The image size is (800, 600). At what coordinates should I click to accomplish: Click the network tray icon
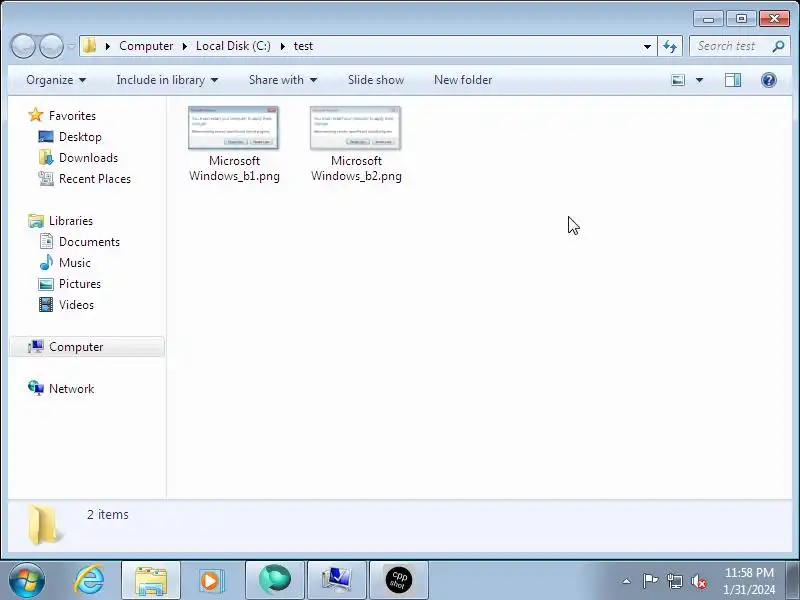(674, 581)
